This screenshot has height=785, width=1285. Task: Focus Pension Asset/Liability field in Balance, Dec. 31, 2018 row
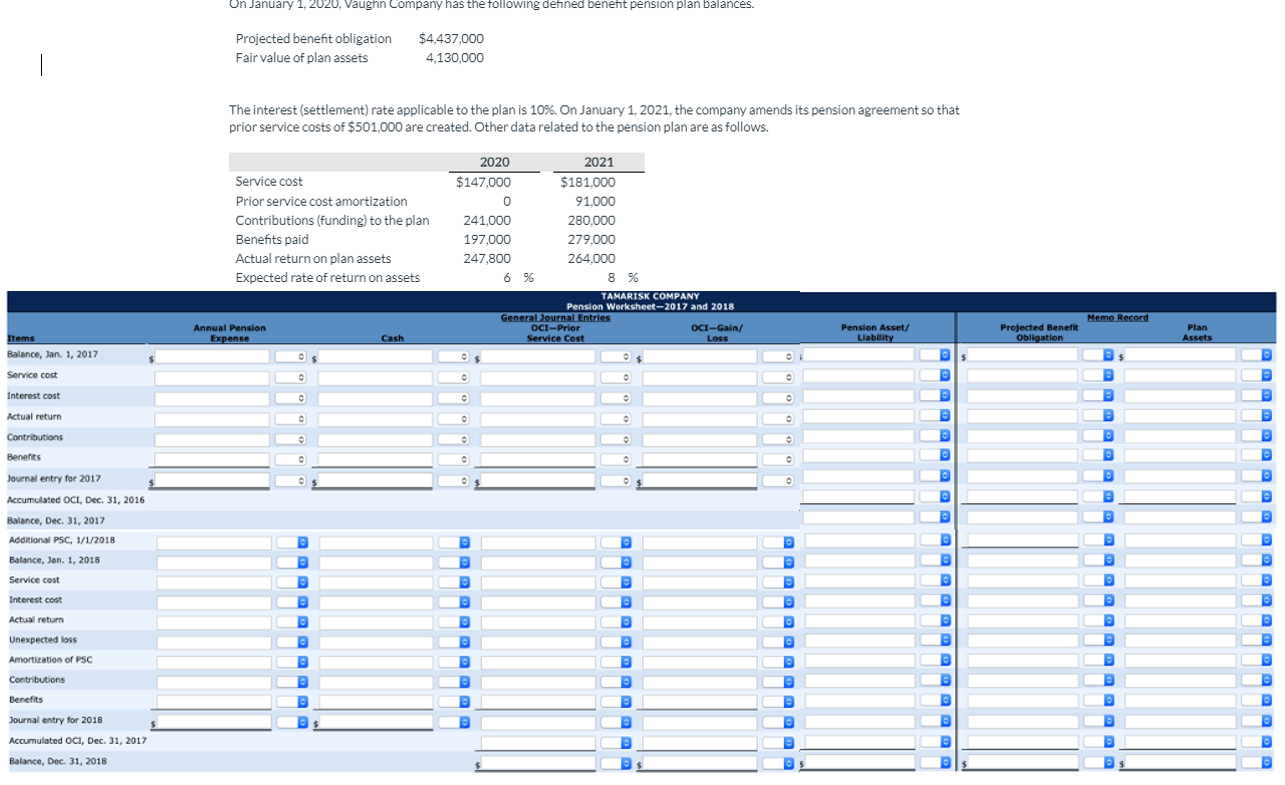pos(860,764)
